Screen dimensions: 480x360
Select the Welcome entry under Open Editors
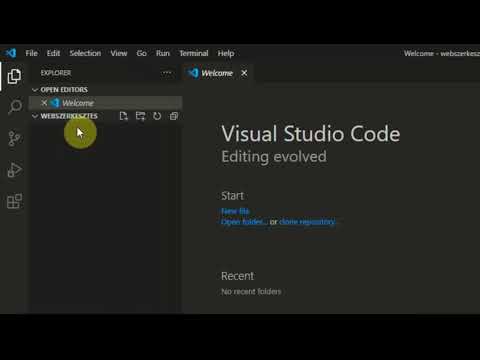tap(105, 103)
